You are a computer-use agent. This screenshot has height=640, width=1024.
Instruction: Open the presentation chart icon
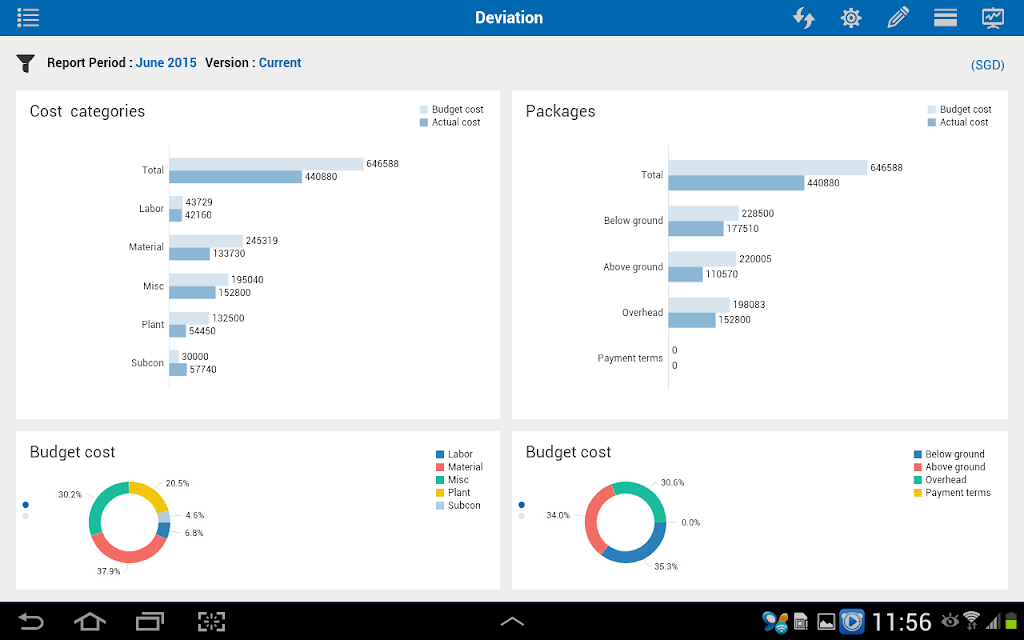tap(993, 18)
